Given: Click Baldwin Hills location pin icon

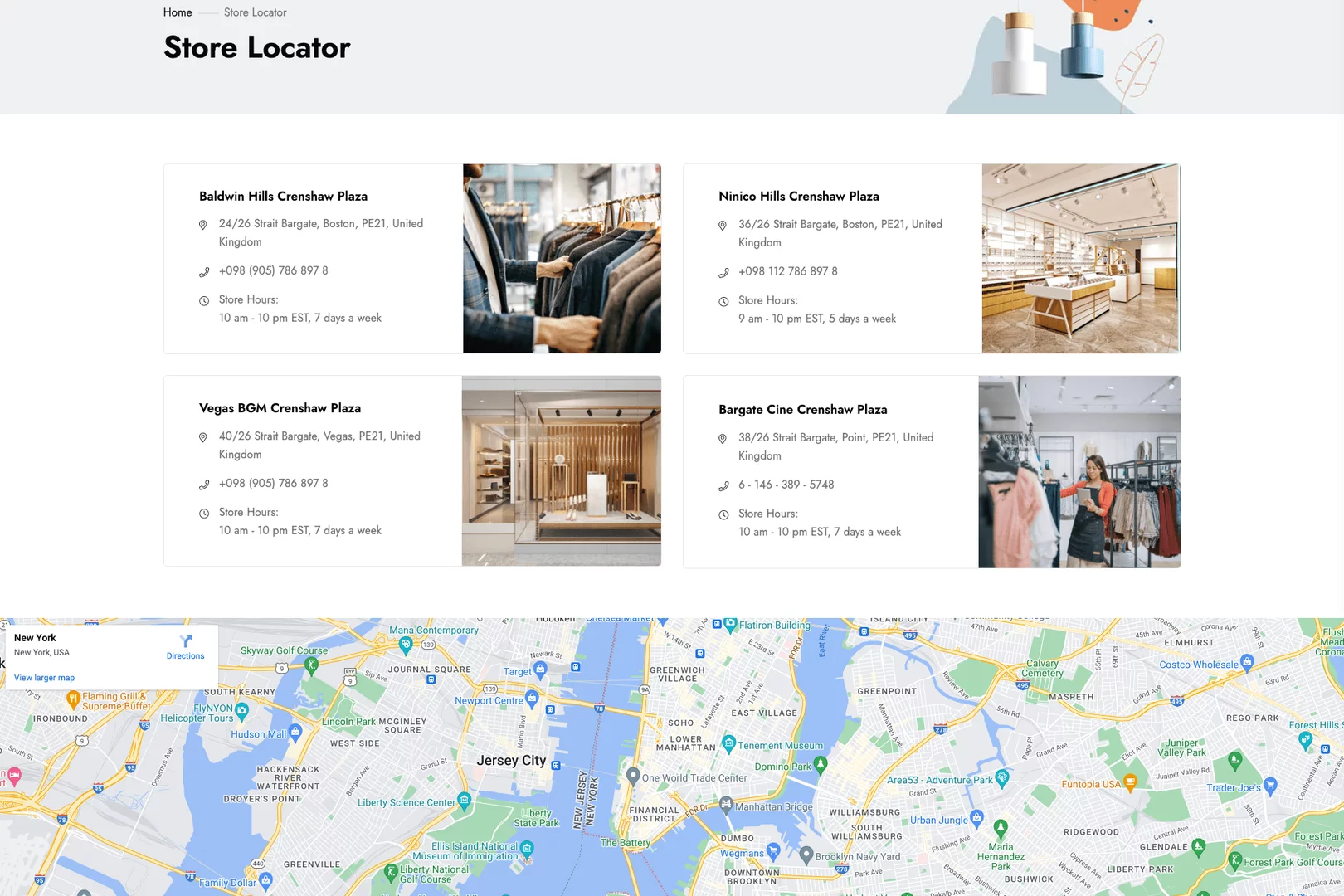Looking at the screenshot, I should coord(203,225).
